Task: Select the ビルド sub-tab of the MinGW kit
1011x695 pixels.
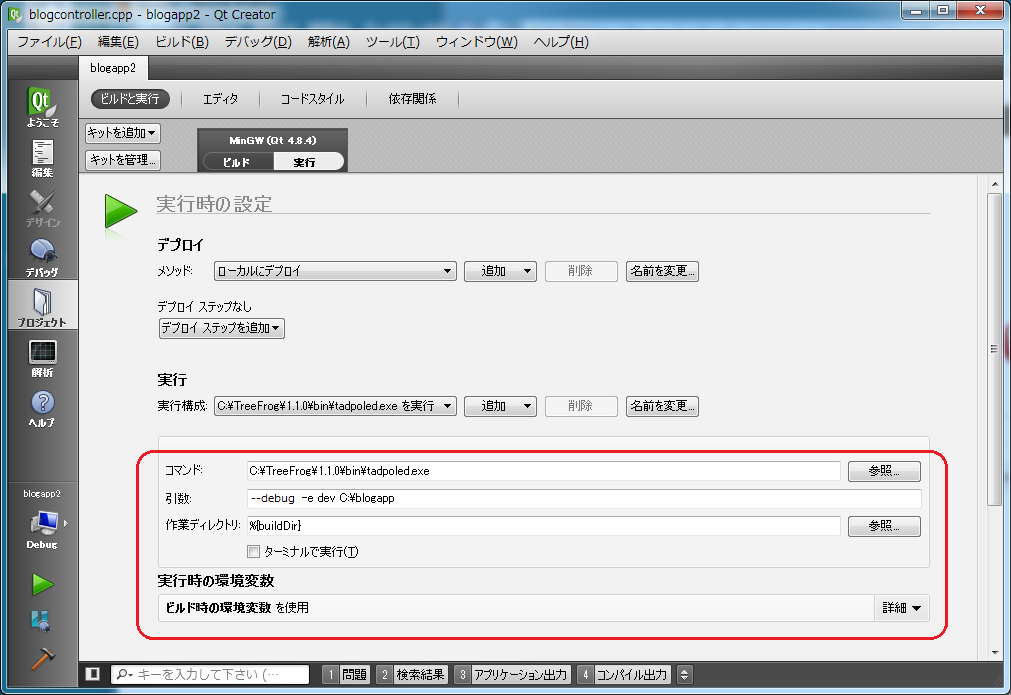Action: (x=237, y=162)
